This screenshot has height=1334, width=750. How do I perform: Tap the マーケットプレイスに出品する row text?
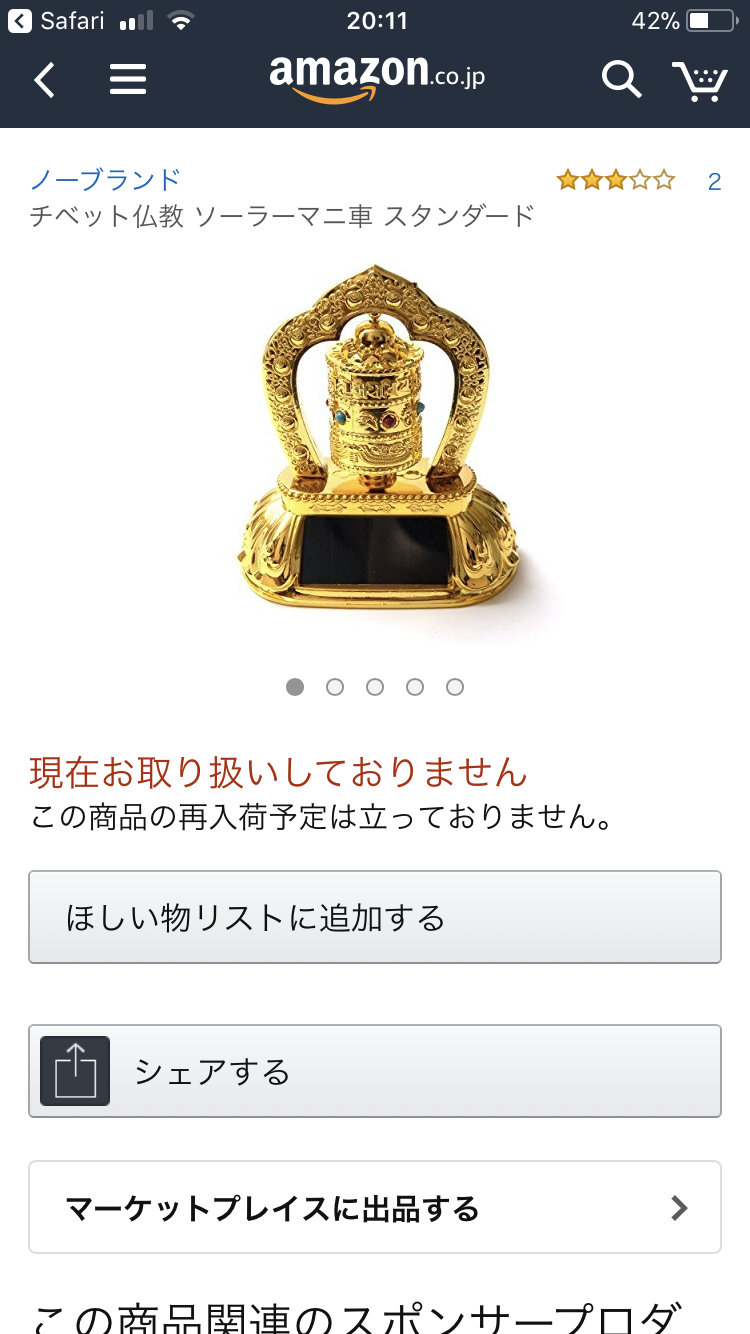point(272,1209)
